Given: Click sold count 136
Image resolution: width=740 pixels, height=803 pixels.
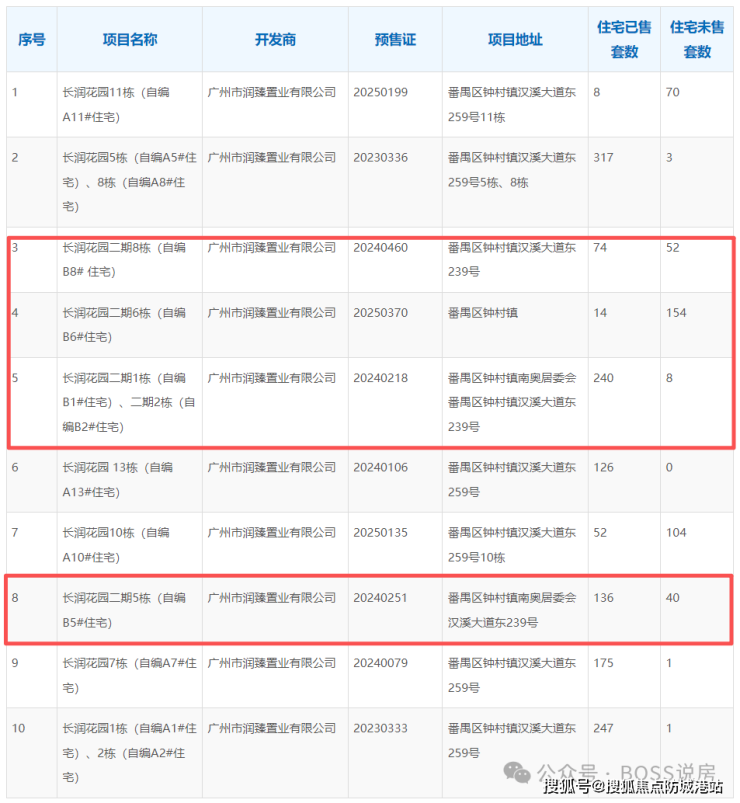Looking at the screenshot, I should [603, 598].
